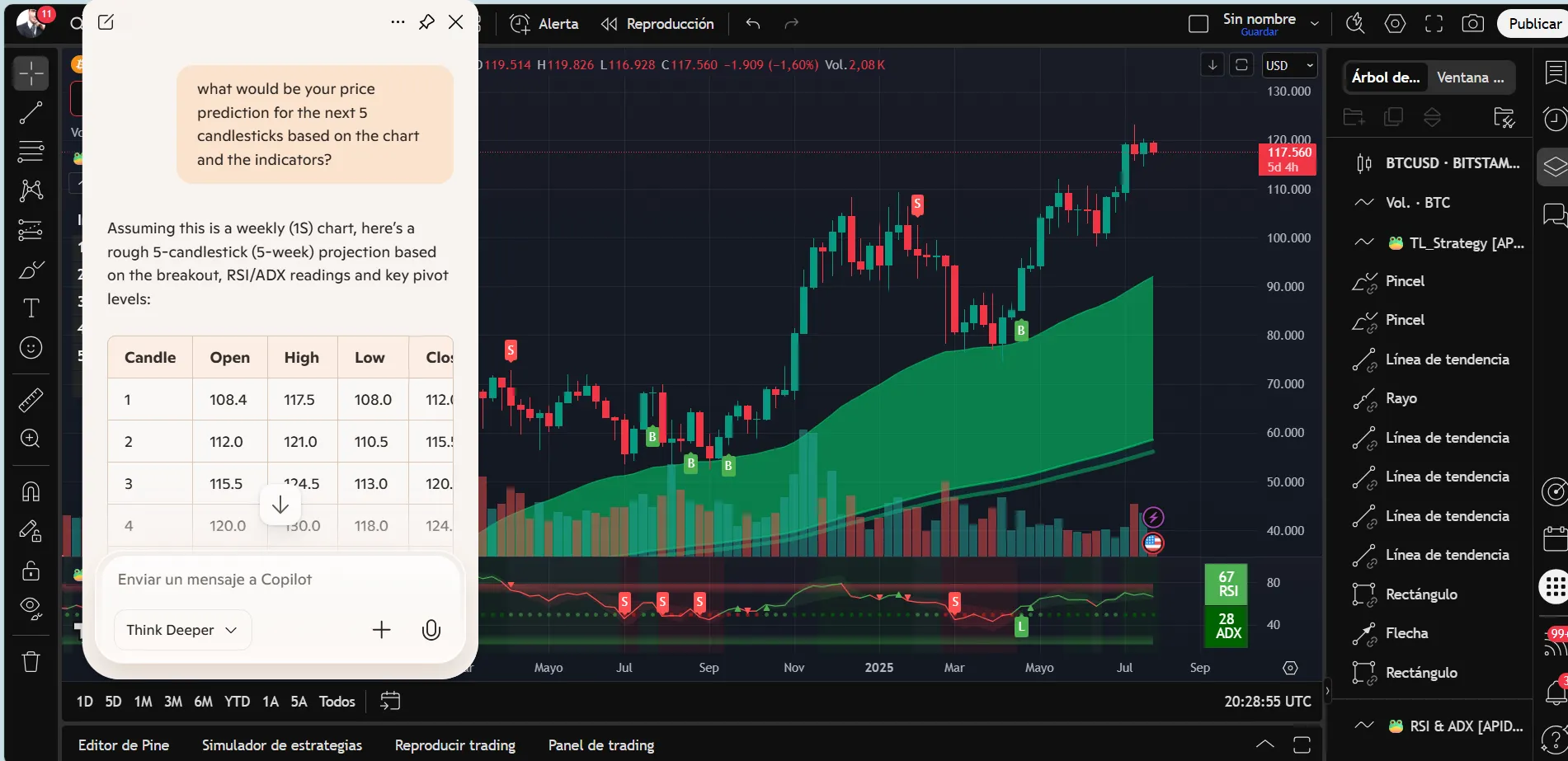The width and height of the screenshot is (1568, 761).
Task: Open the Think Deeper mode dropdown
Action: coord(182,631)
